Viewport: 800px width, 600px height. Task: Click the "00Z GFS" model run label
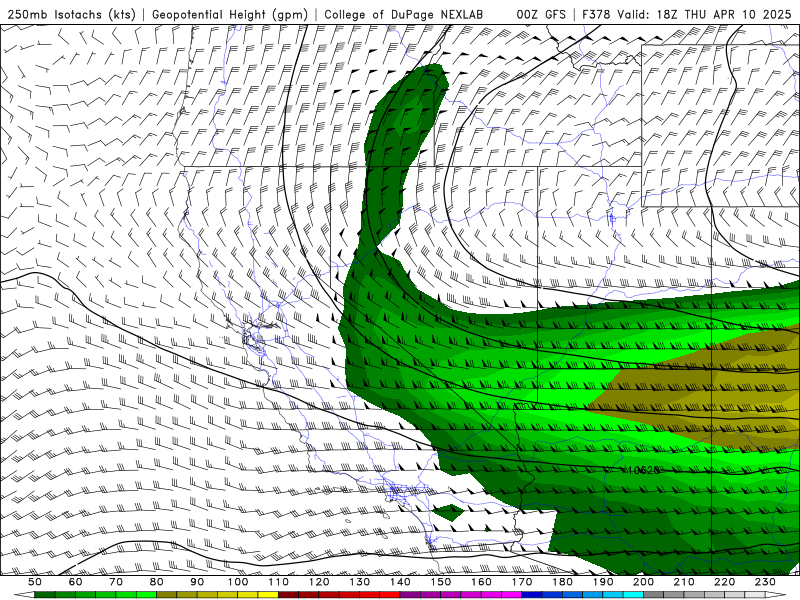click(541, 14)
